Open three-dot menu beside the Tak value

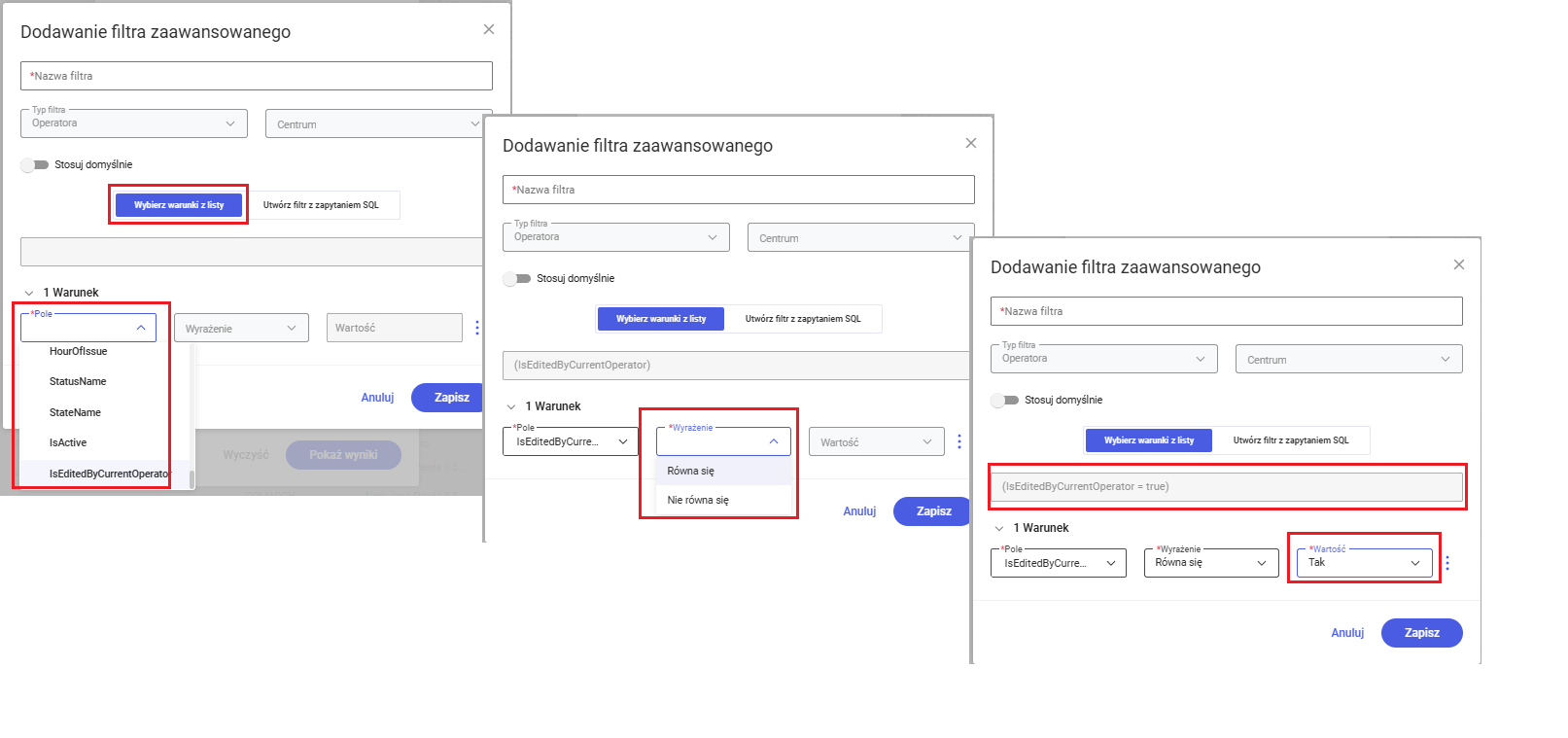coord(1447,563)
